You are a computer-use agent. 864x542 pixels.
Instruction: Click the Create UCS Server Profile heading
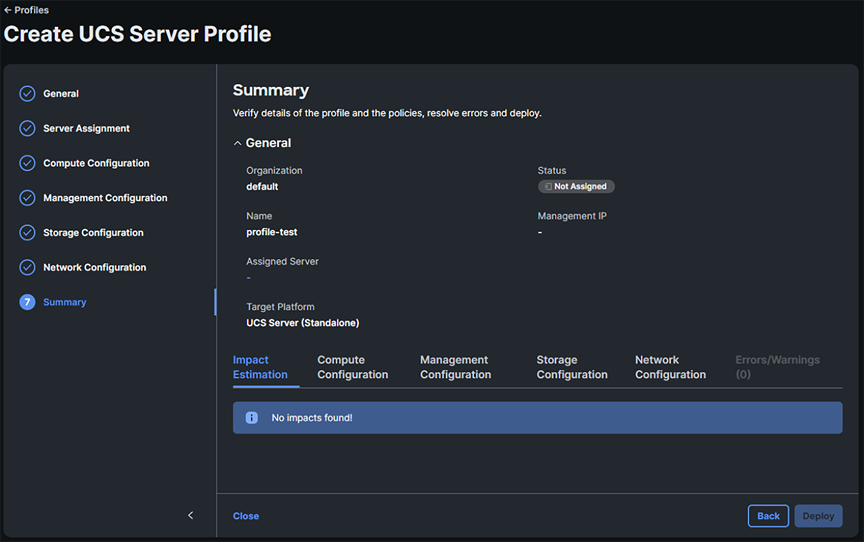[138, 34]
